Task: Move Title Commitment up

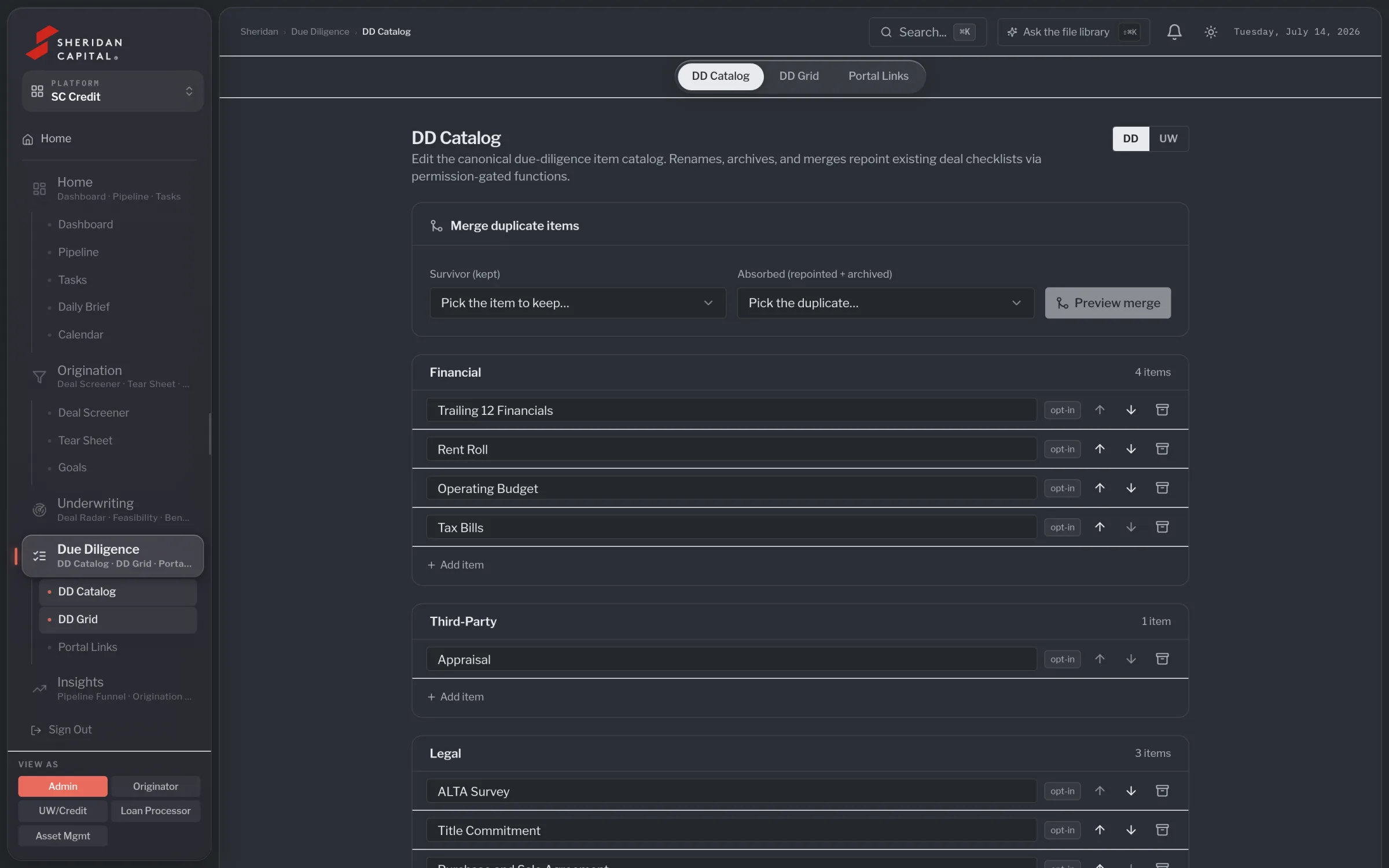Action: [1100, 830]
